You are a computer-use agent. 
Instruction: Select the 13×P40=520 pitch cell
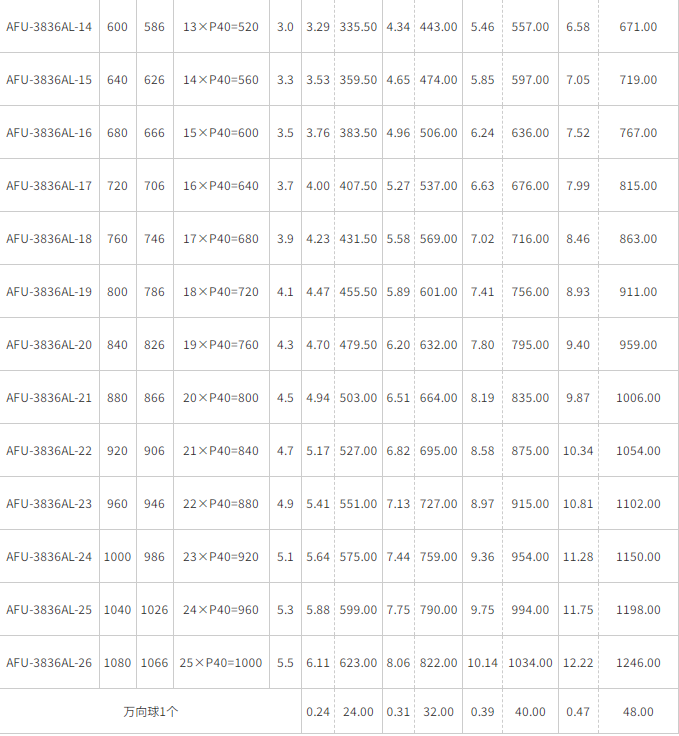click(x=221, y=27)
